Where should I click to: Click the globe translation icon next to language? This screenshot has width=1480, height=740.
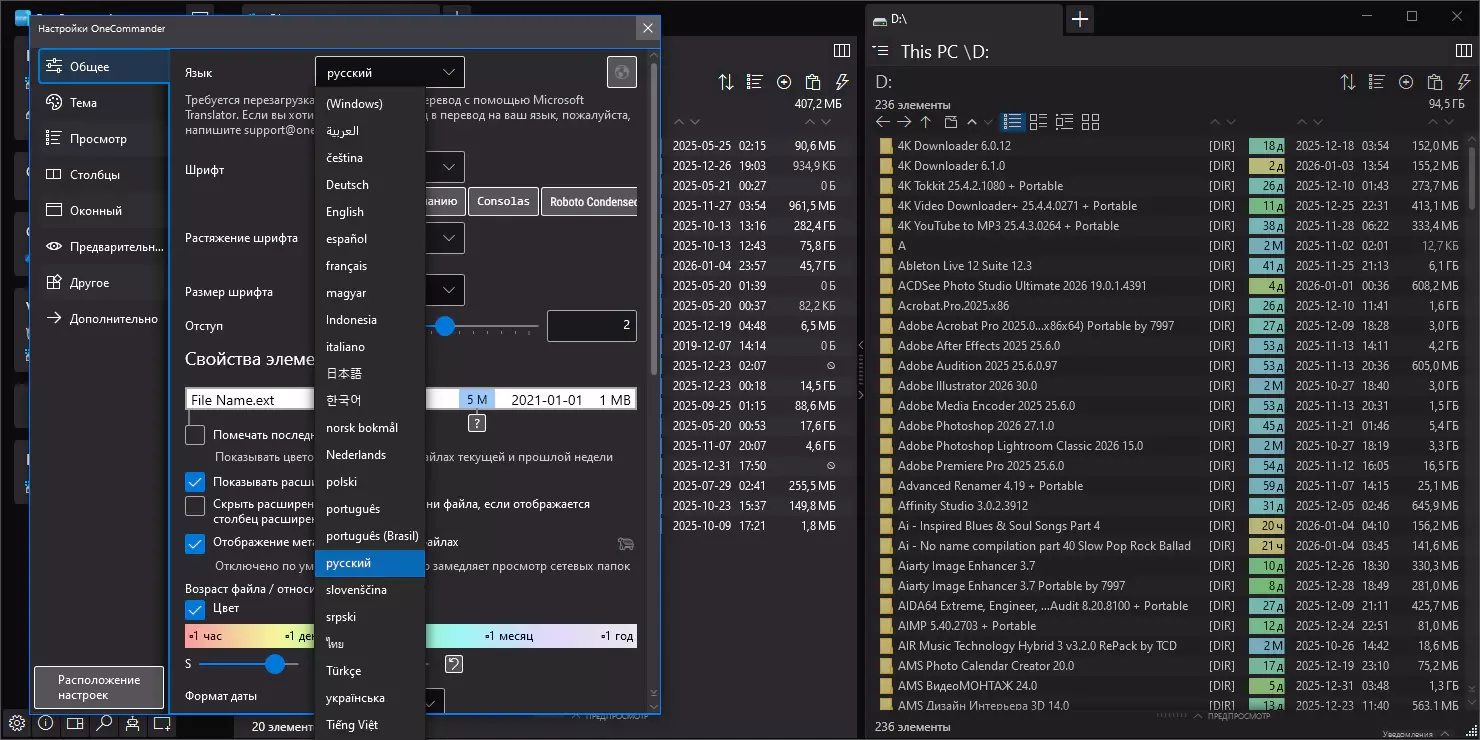(x=621, y=73)
